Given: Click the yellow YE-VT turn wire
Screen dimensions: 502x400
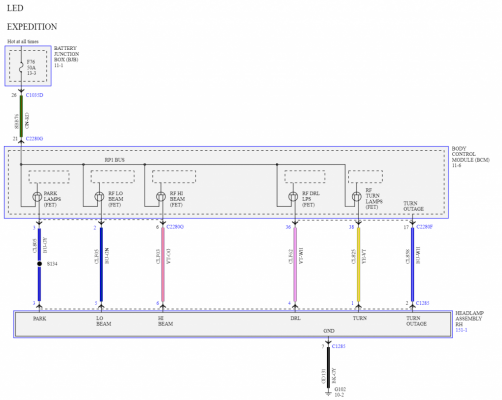Looking at the screenshot, I should 358,265.
